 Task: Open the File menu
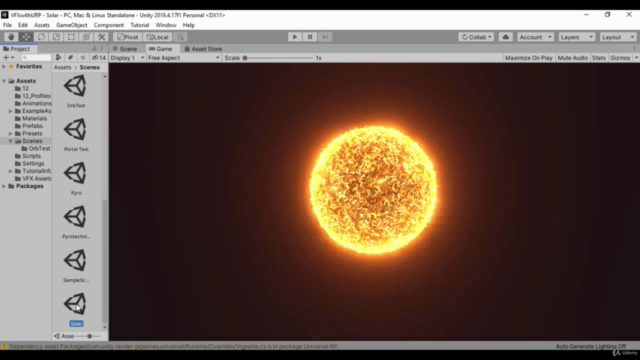(x=7, y=25)
